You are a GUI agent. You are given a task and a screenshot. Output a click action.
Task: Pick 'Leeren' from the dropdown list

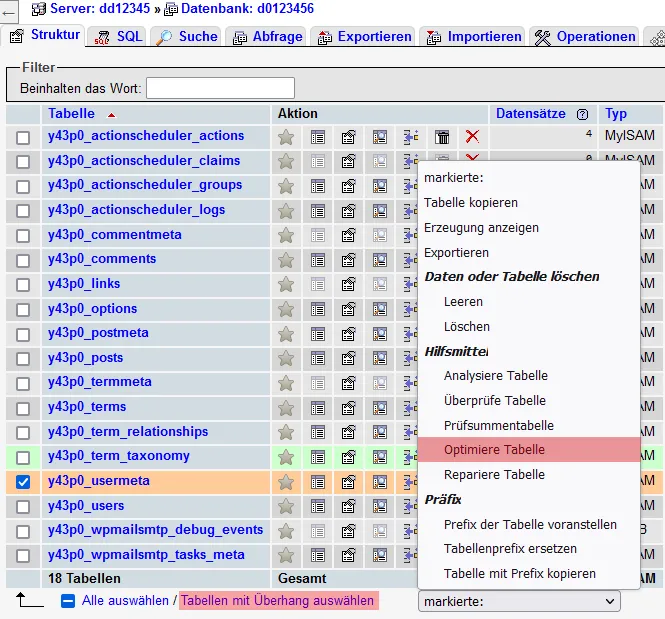pos(529,301)
